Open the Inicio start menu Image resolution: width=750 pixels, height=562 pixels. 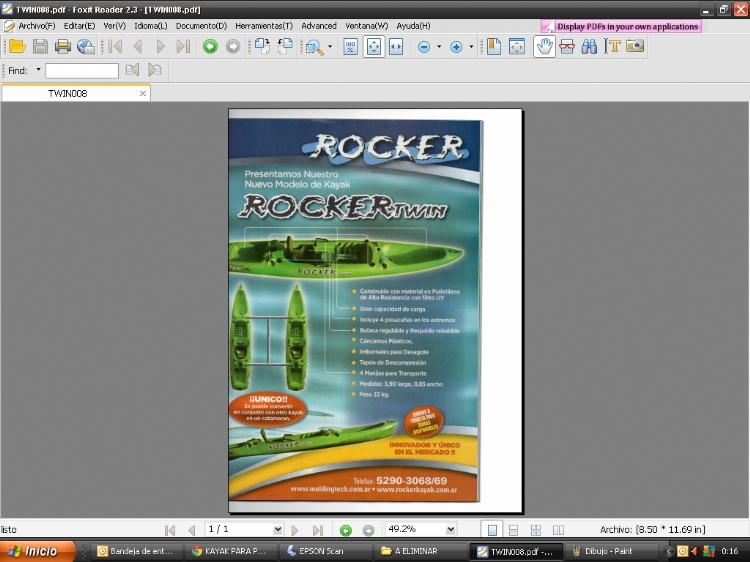click(38, 551)
